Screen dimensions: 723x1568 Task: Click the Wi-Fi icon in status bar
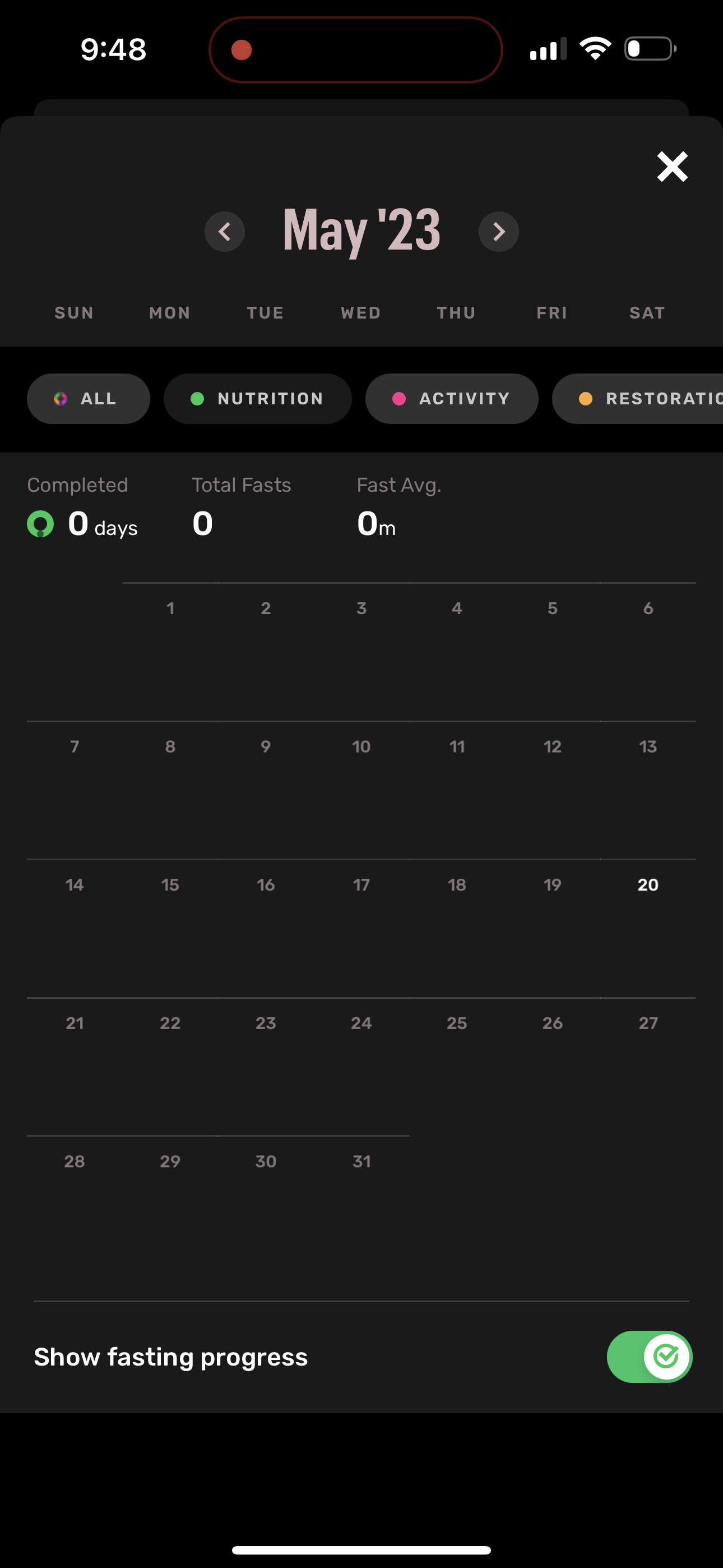(595, 49)
